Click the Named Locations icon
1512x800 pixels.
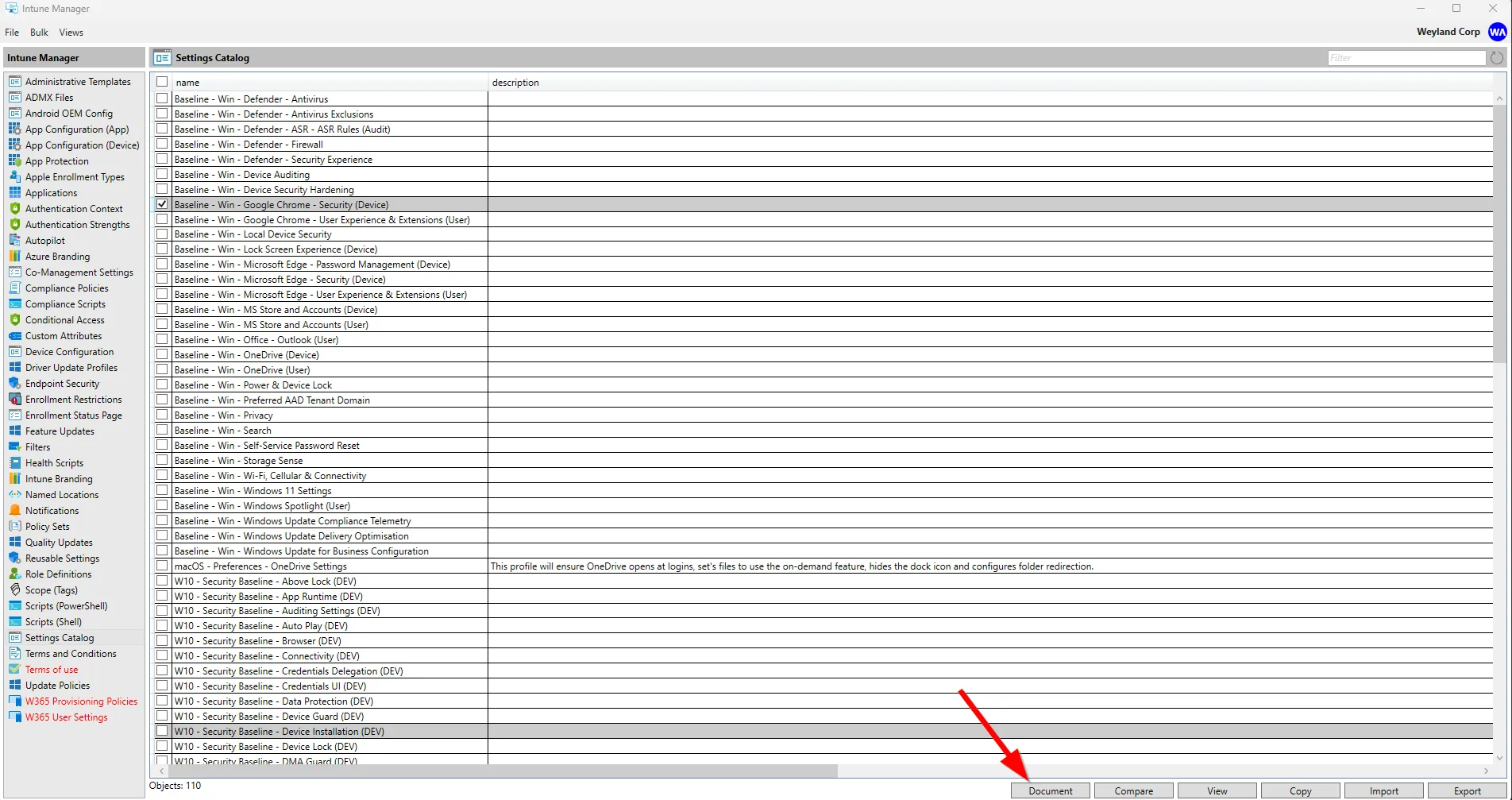coord(14,495)
